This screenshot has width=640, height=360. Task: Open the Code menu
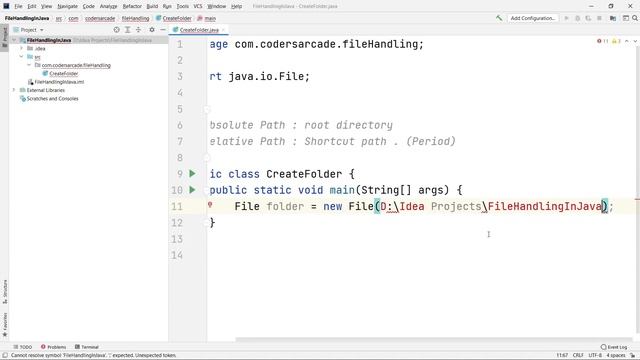[89, 6]
